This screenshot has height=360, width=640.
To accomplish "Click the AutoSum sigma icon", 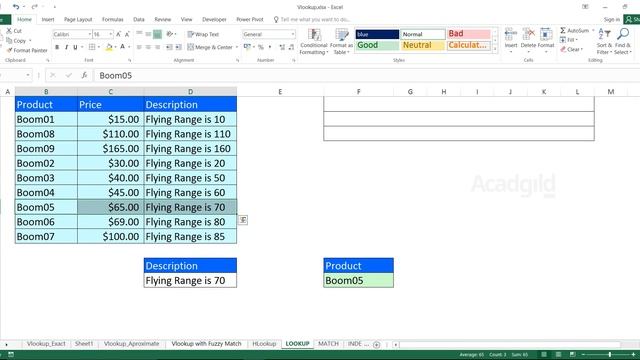I will point(563,31).
